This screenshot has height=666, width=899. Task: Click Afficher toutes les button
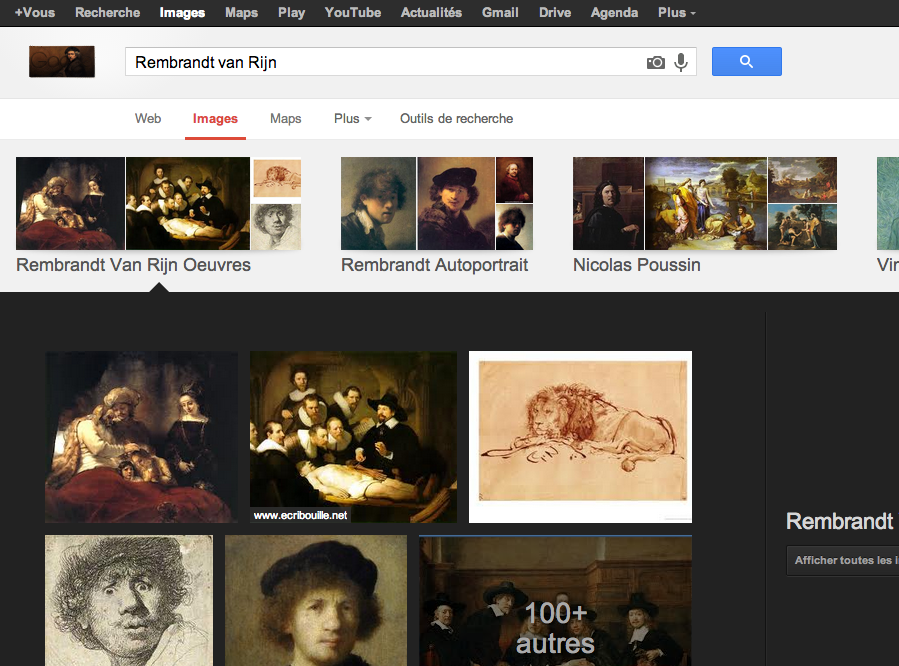tap(843, 561)
